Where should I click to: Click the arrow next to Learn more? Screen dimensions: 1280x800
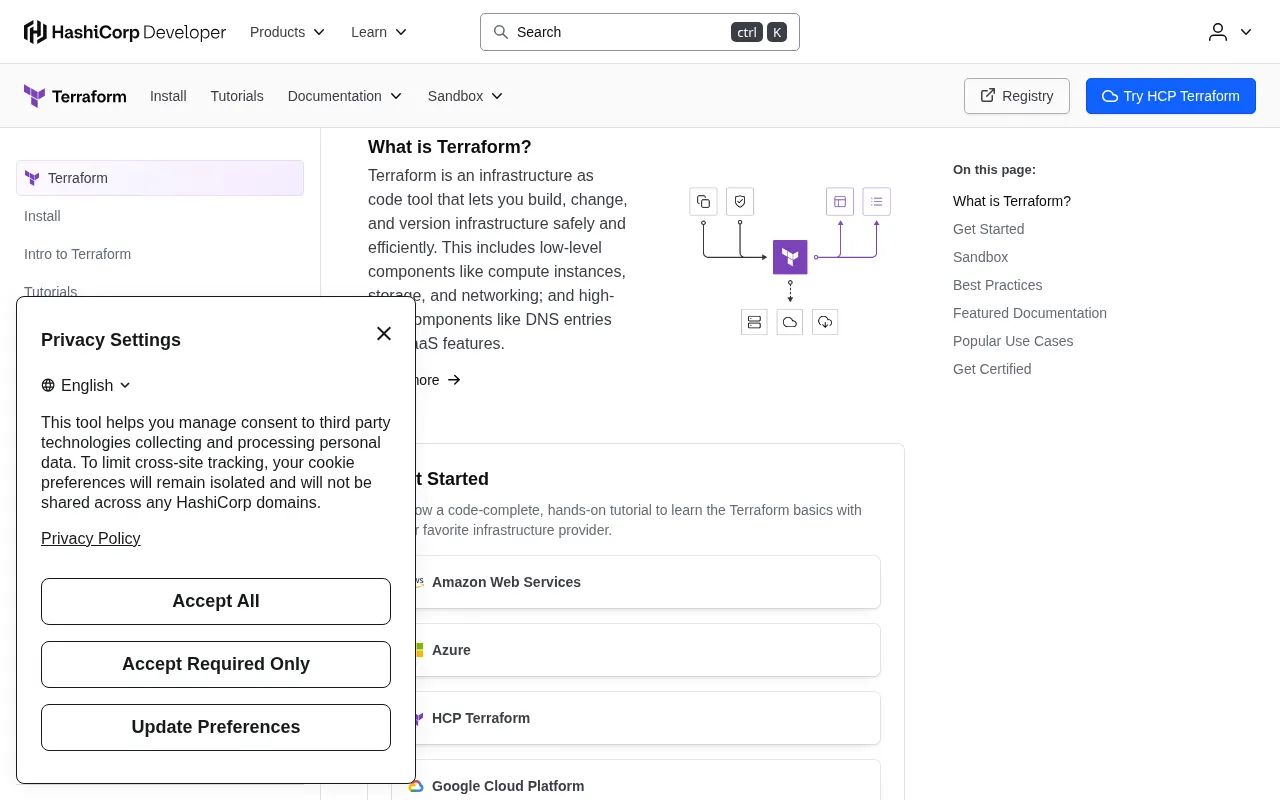click(454, 380)
